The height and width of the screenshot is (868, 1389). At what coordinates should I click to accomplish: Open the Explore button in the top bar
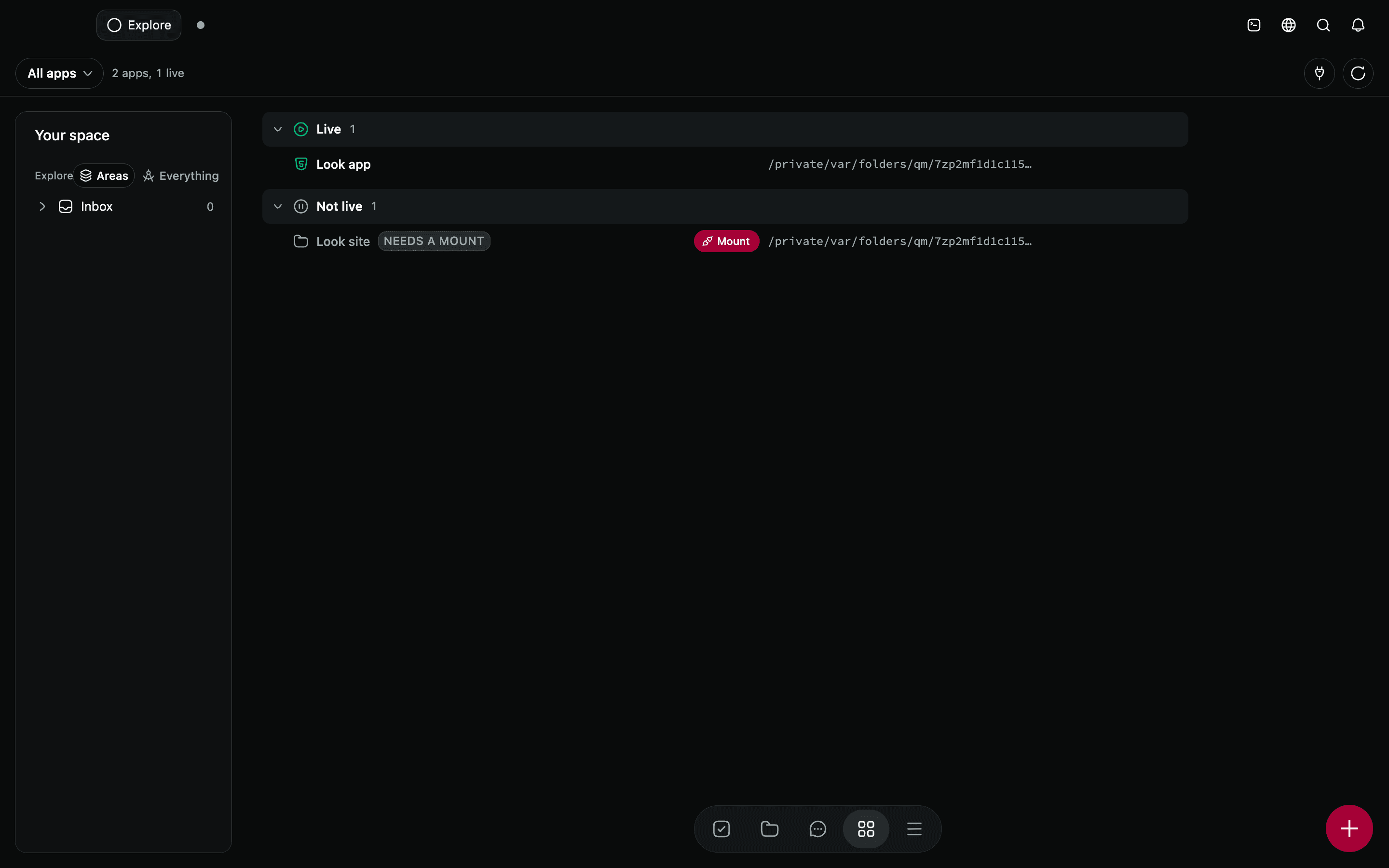click(139, 25)
